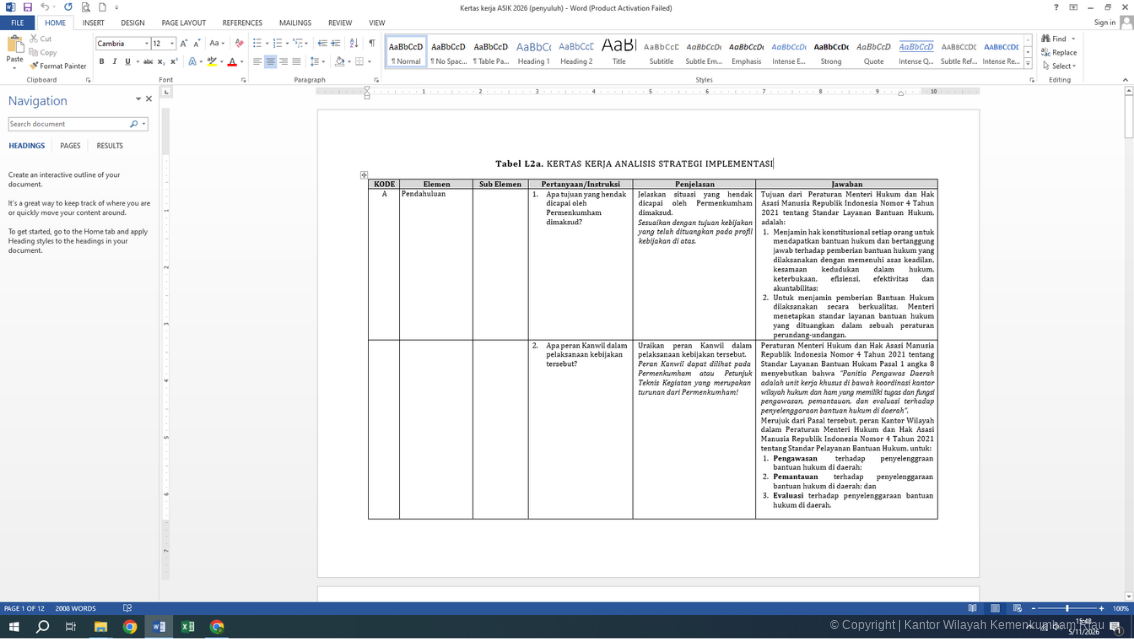Apply the Normal style

[x=406, y=51]
